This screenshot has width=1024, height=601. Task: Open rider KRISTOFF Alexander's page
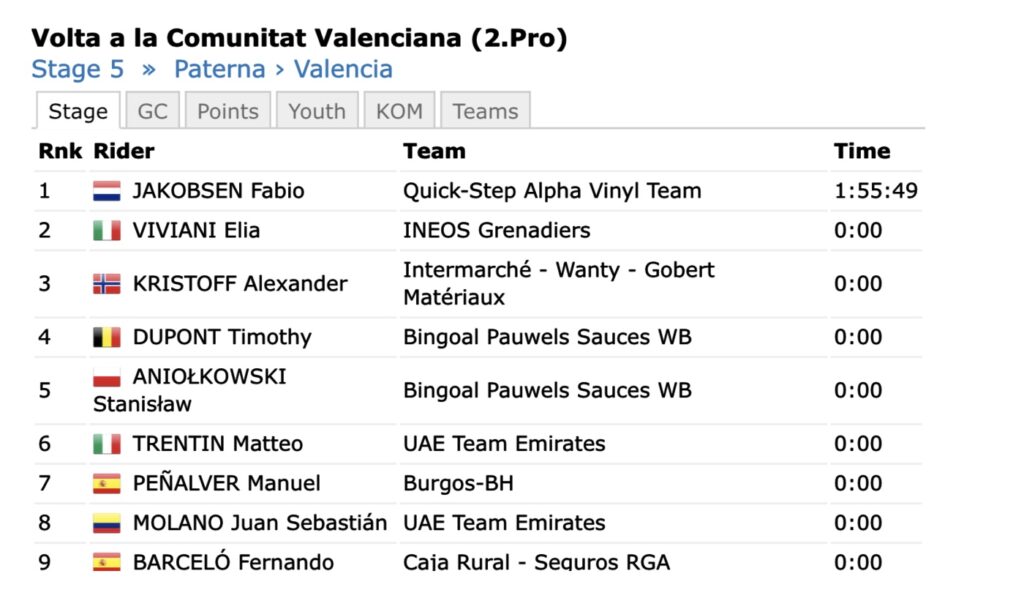click(x=240, y=284)
